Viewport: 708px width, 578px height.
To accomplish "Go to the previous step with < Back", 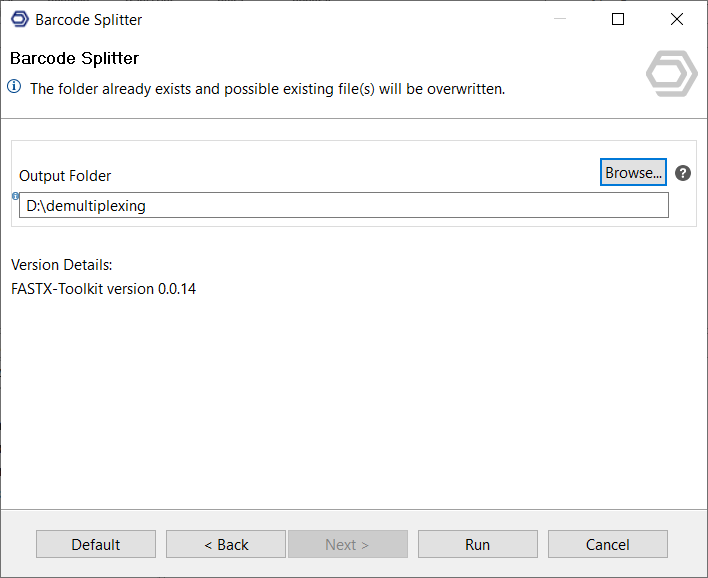I will (226, 544).
